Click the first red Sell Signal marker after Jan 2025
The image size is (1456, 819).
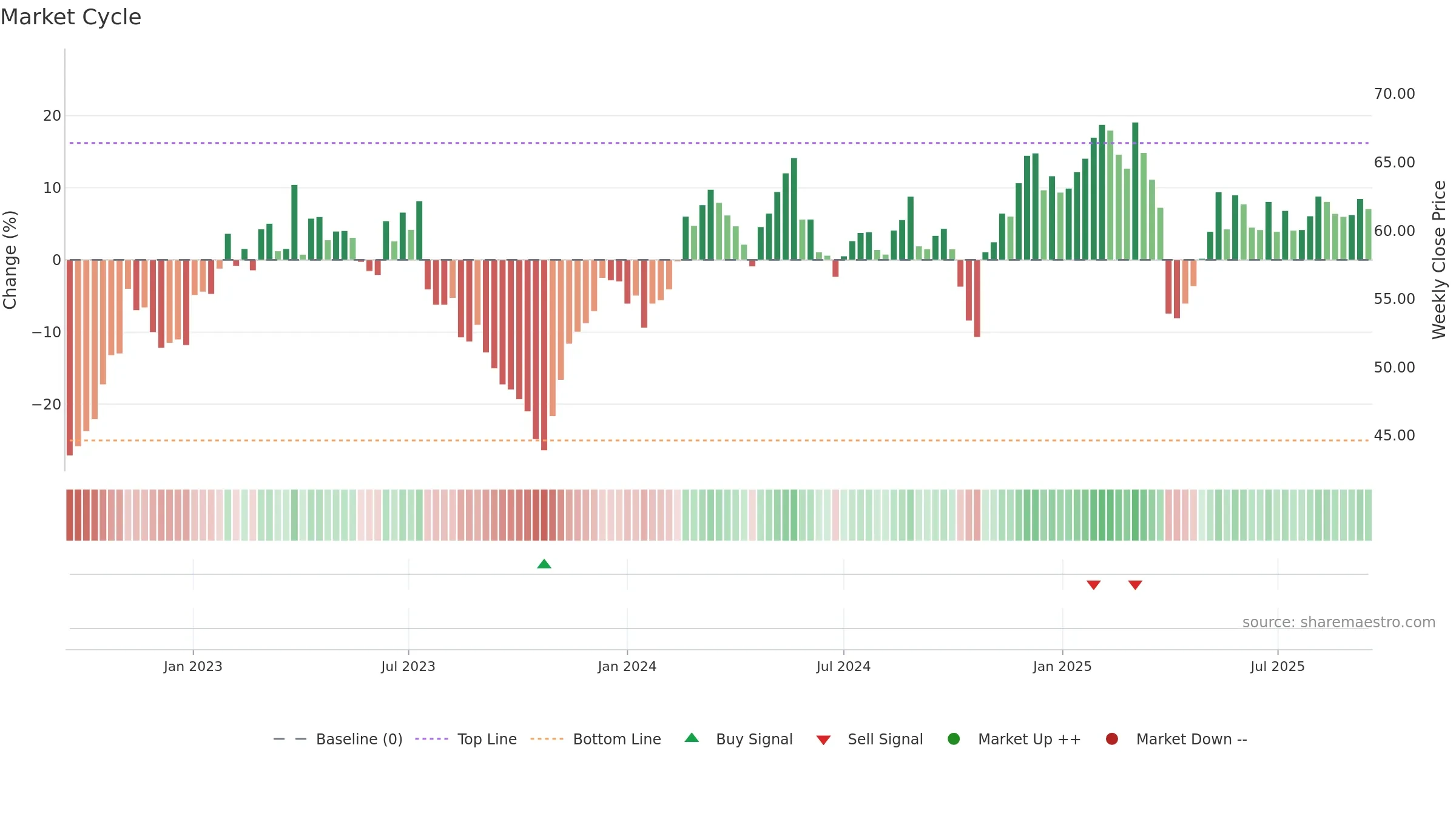click(x=1093, y=585)
